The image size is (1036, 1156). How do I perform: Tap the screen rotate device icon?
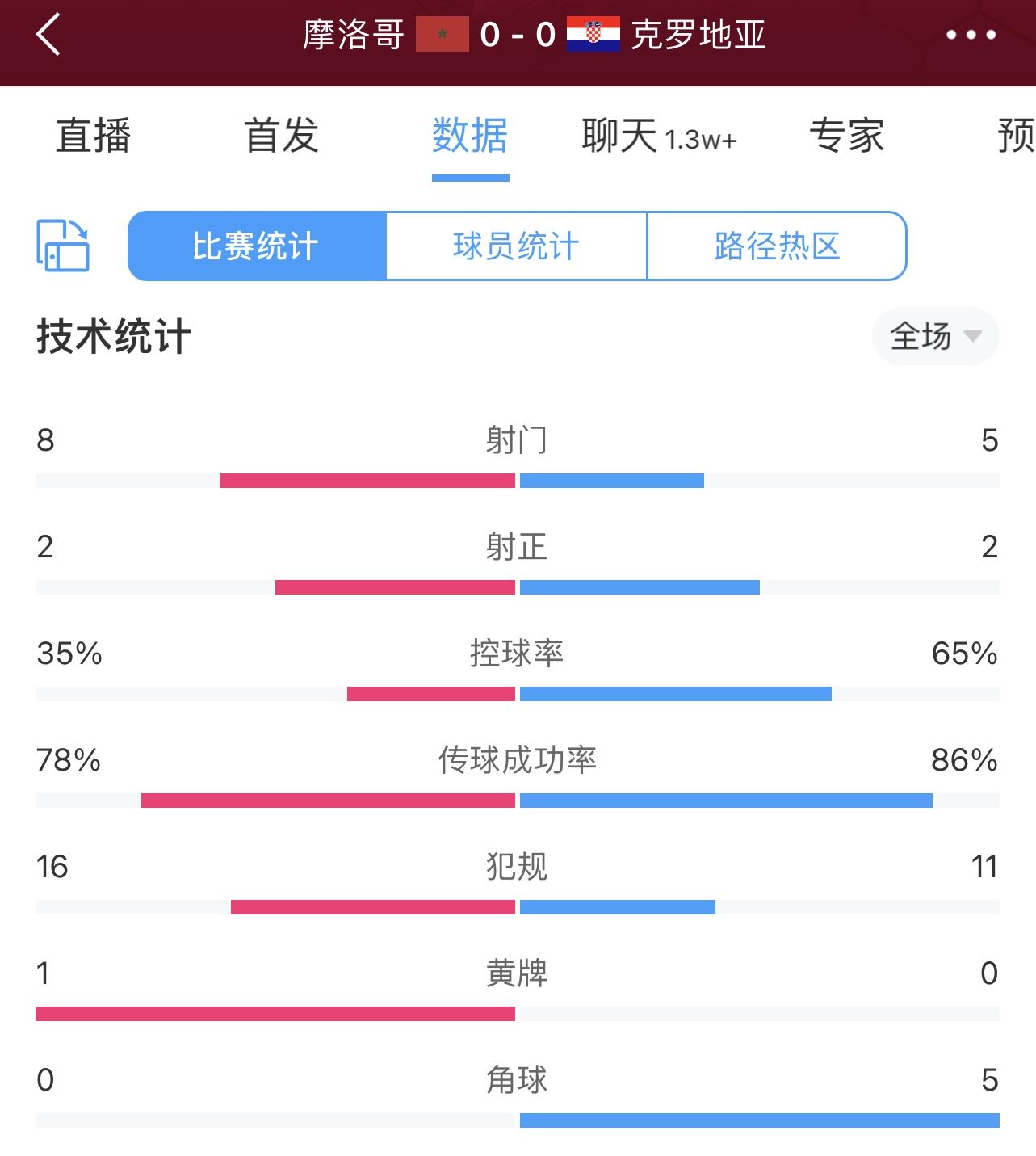[x=63, y=246]
